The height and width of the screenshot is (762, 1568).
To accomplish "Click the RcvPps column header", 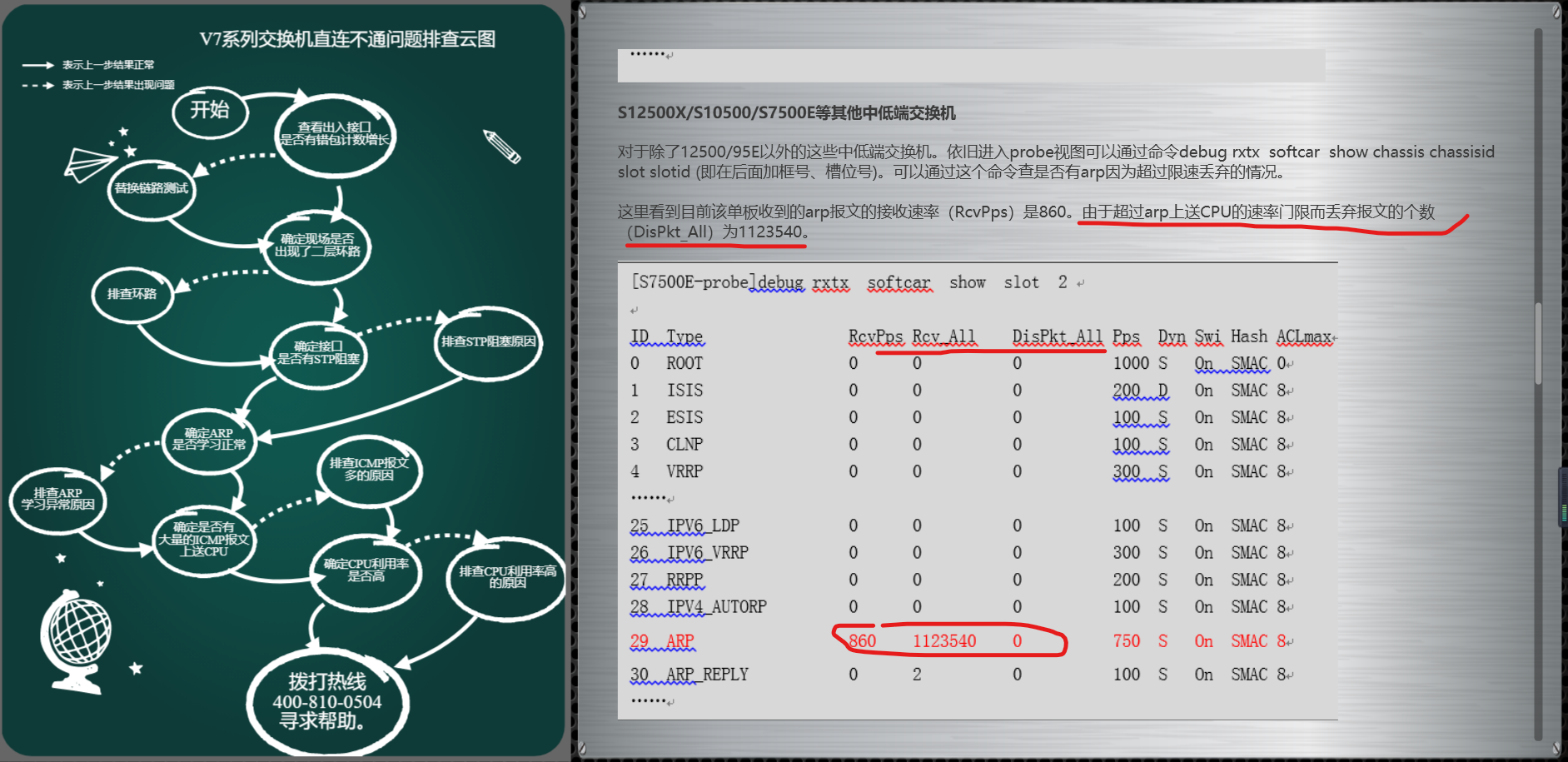I will point(876,337).
